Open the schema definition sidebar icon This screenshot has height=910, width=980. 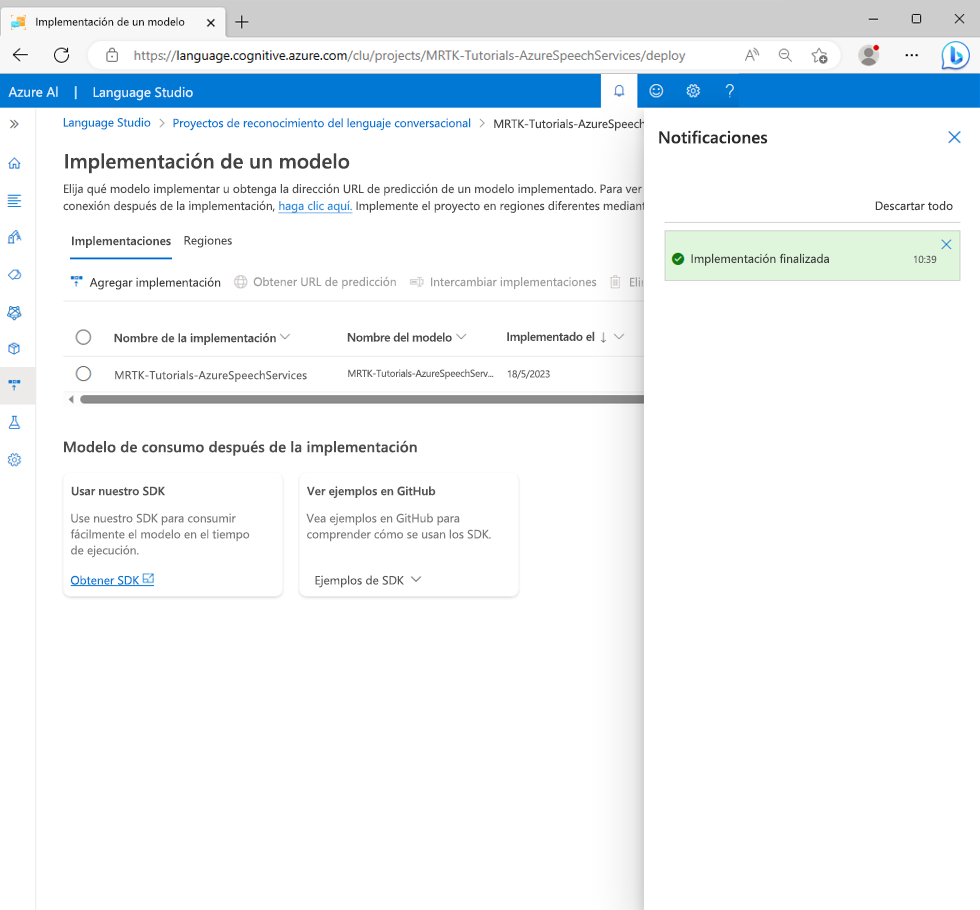(14, 201)
